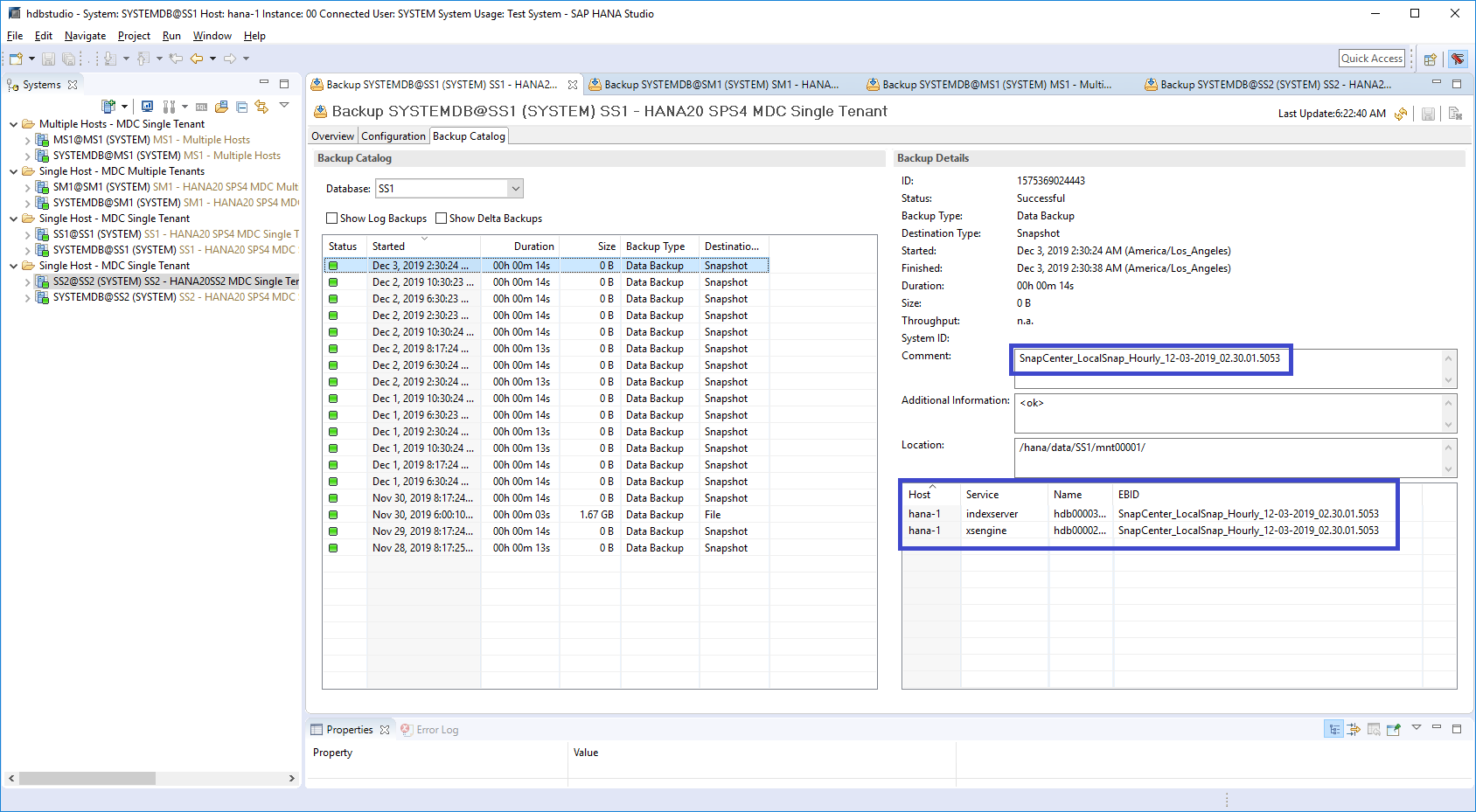Click the Open Perspective icon

[1431, 59]
